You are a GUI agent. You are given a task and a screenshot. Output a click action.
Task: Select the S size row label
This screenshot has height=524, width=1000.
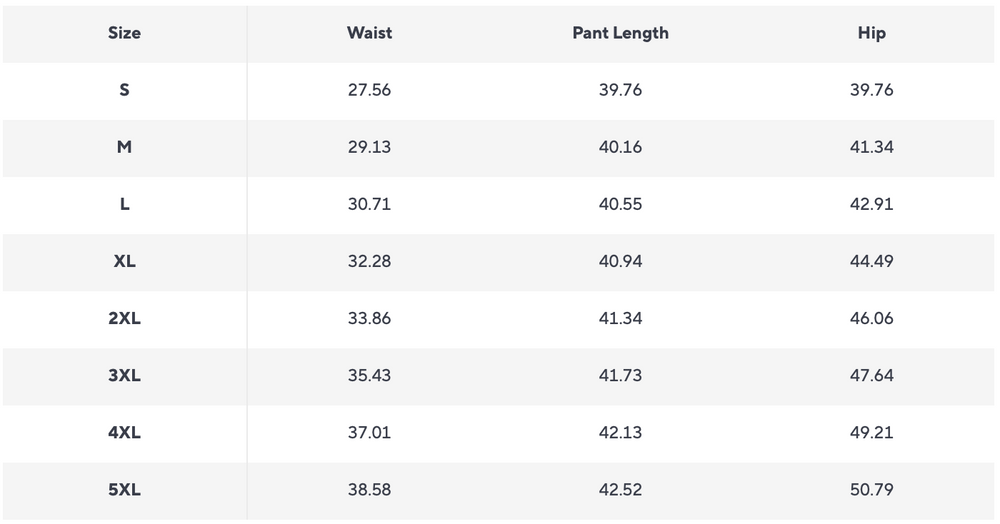[124, 90]
